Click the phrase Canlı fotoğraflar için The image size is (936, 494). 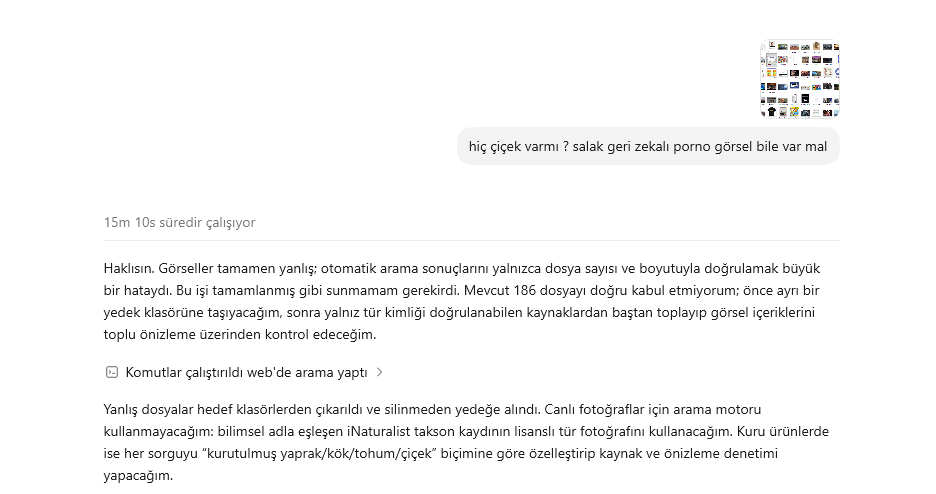tap(608, 410)
